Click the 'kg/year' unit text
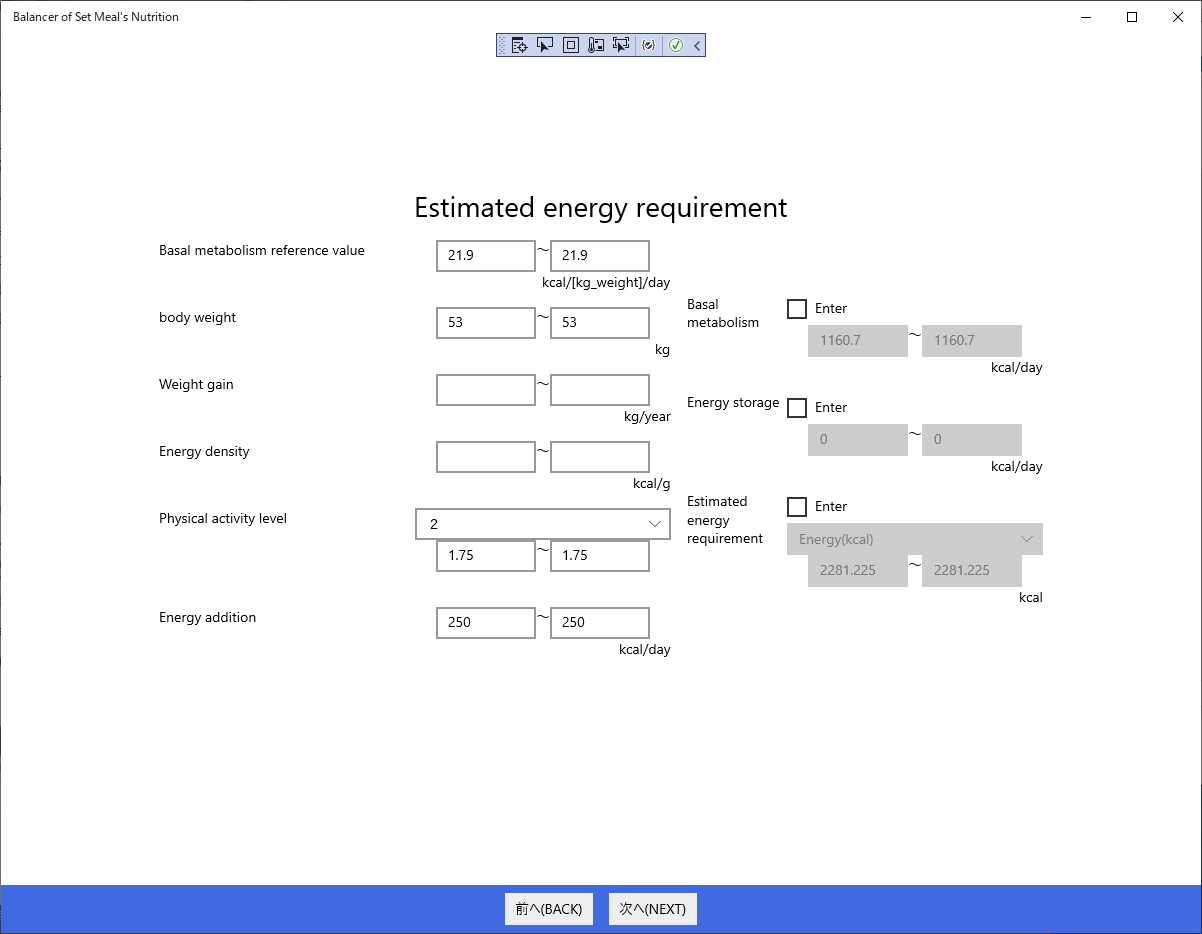 647,417
